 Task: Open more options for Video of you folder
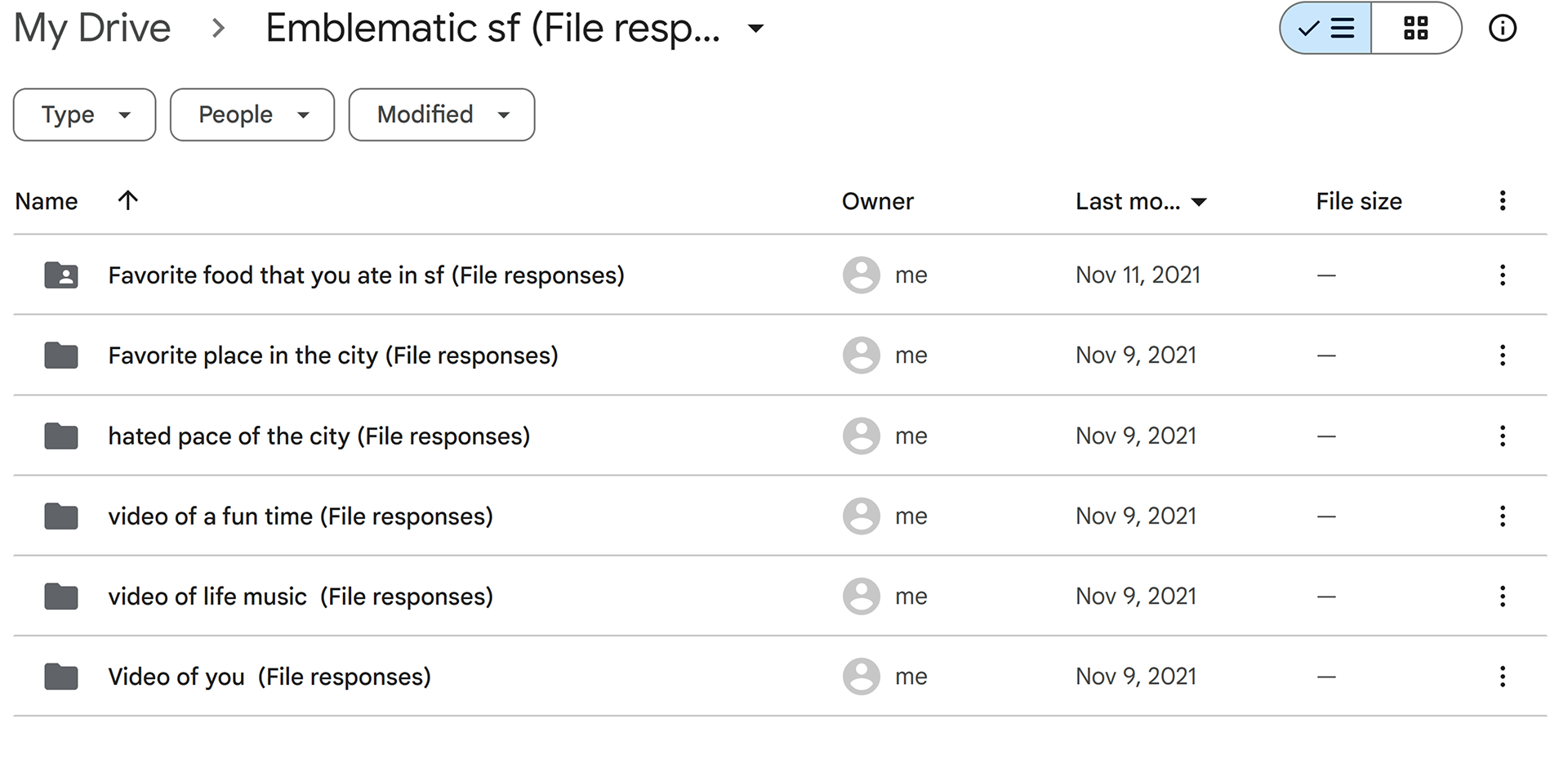pos(1502,676)
